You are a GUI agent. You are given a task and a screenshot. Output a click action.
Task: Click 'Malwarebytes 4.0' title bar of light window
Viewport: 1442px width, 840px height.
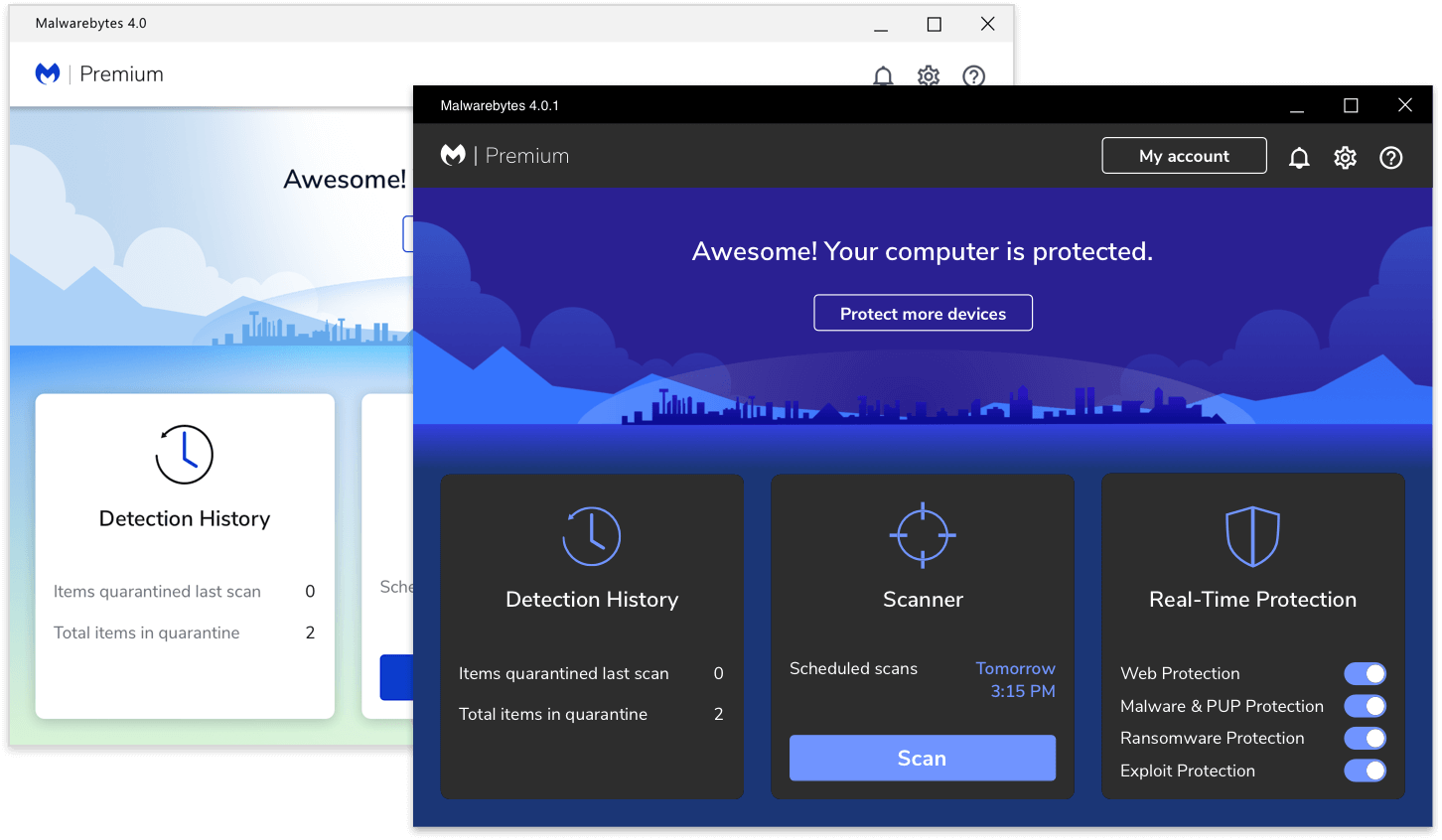pyautogui.click(x=90, y=23)
